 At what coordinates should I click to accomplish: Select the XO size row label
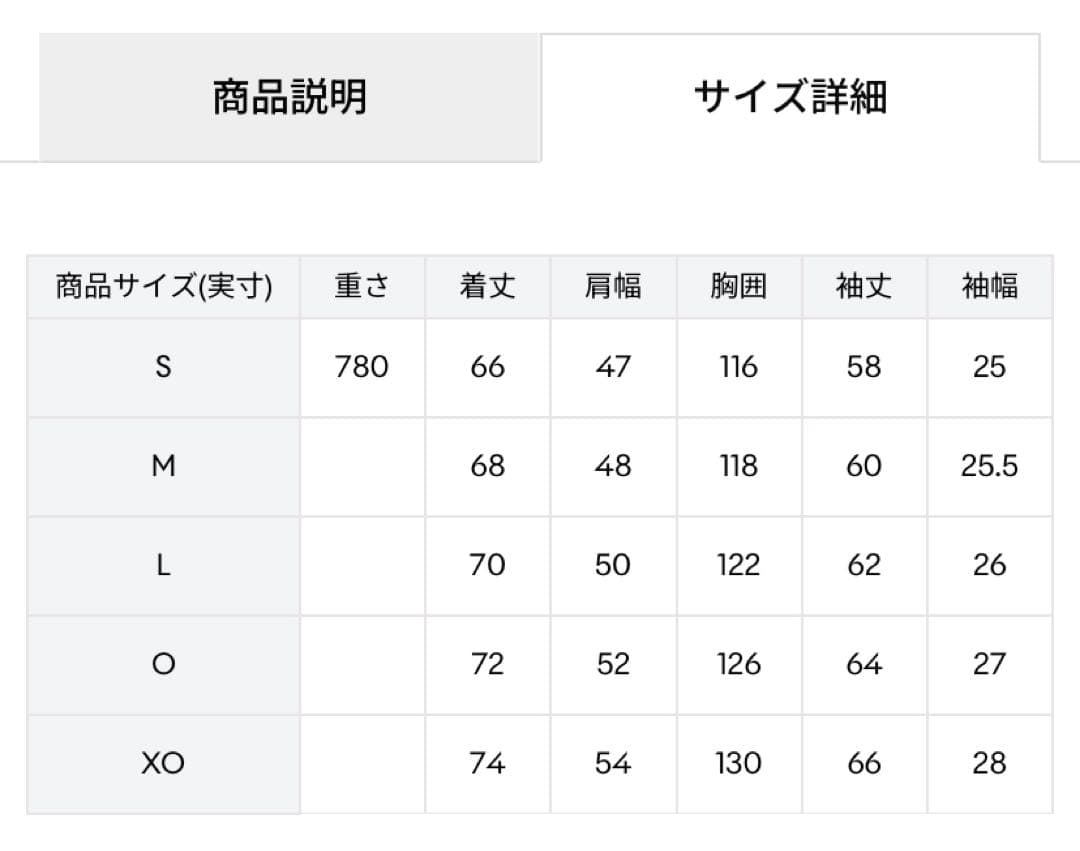(x=164, y=763)
